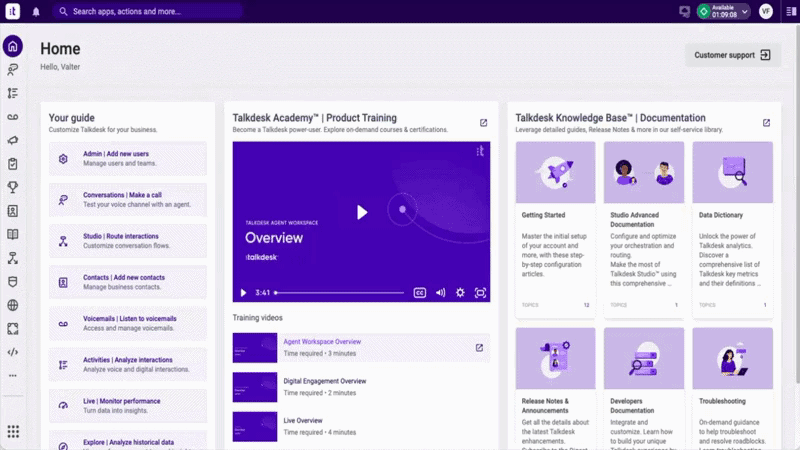
Task: Open the VF user avatar
Action: pyautogui.click(x=765, y=11)
